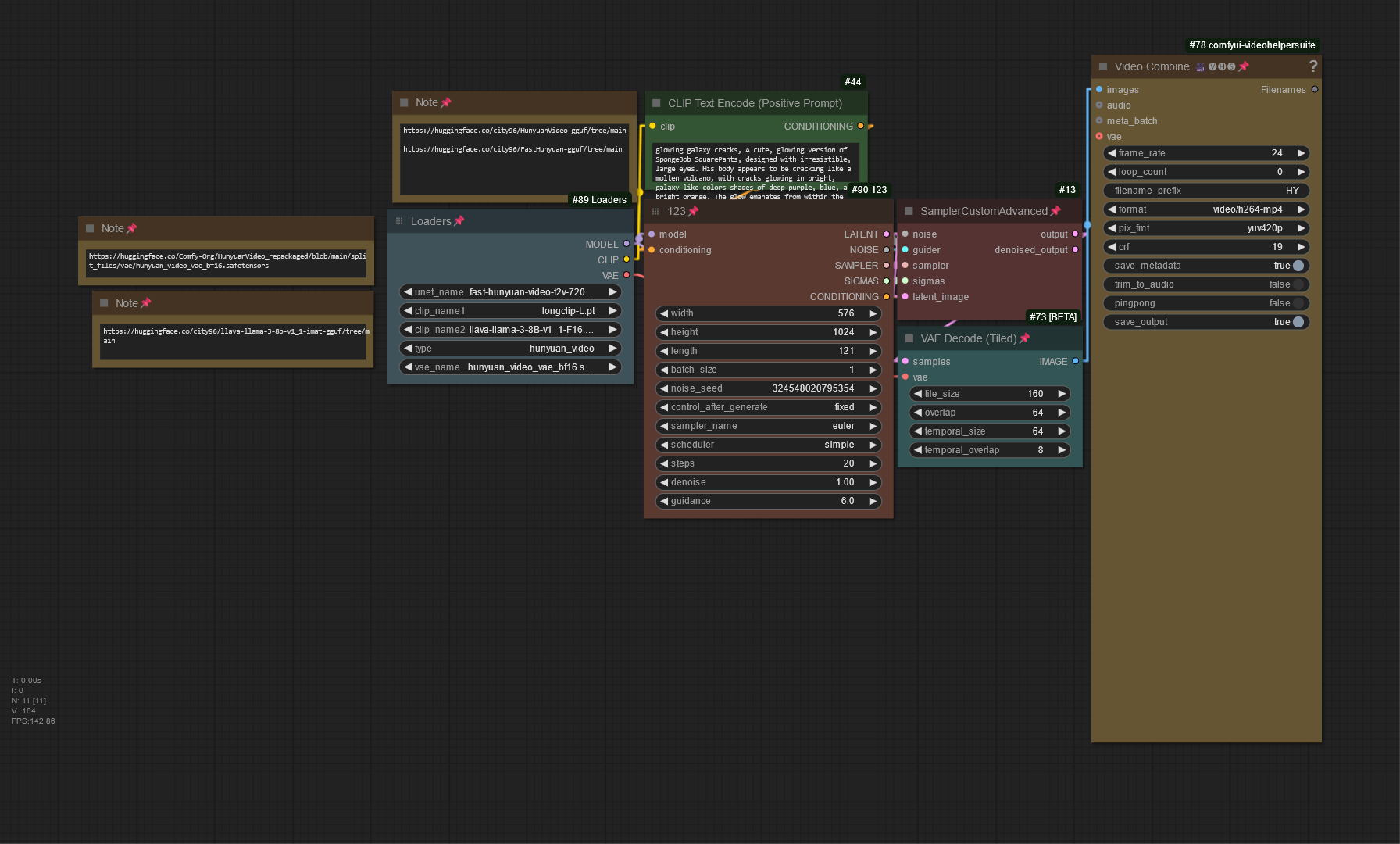Enable the pingpong toggle
This screenshot has height=844, width=1400.
1298,303
